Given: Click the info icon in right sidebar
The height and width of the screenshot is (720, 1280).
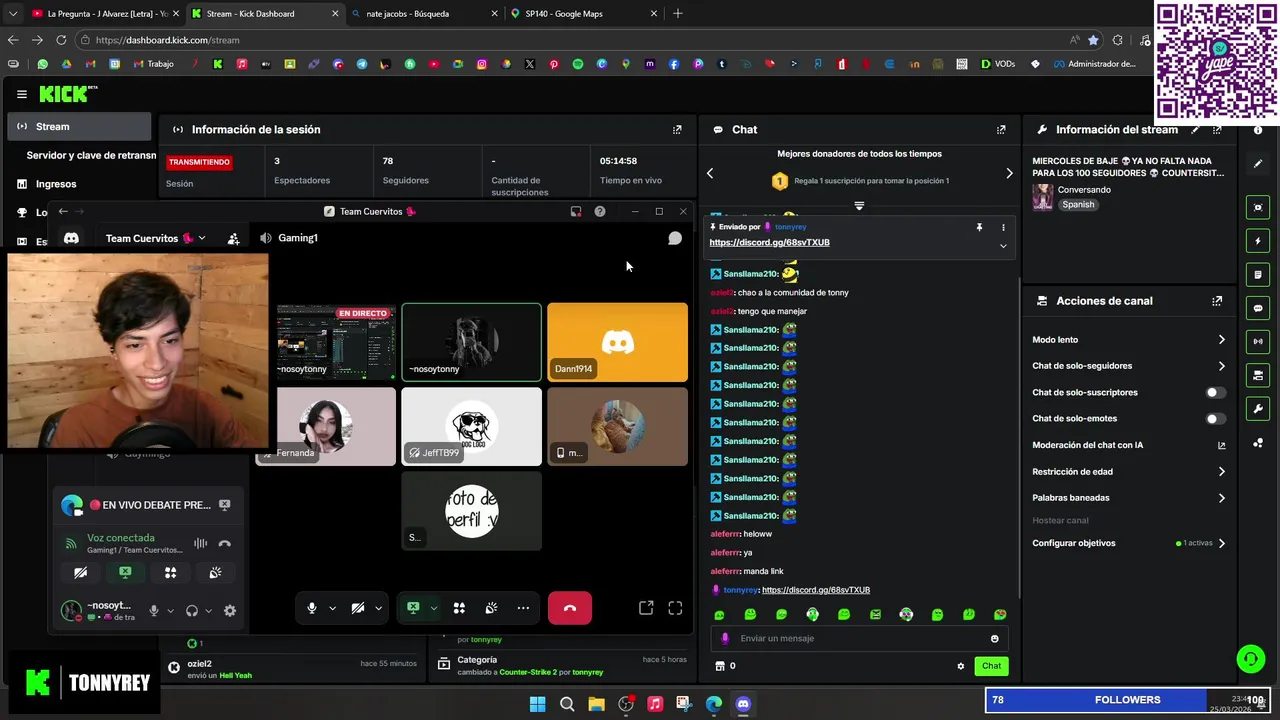Looking at the screenshot, I should tap(1258, 130).
